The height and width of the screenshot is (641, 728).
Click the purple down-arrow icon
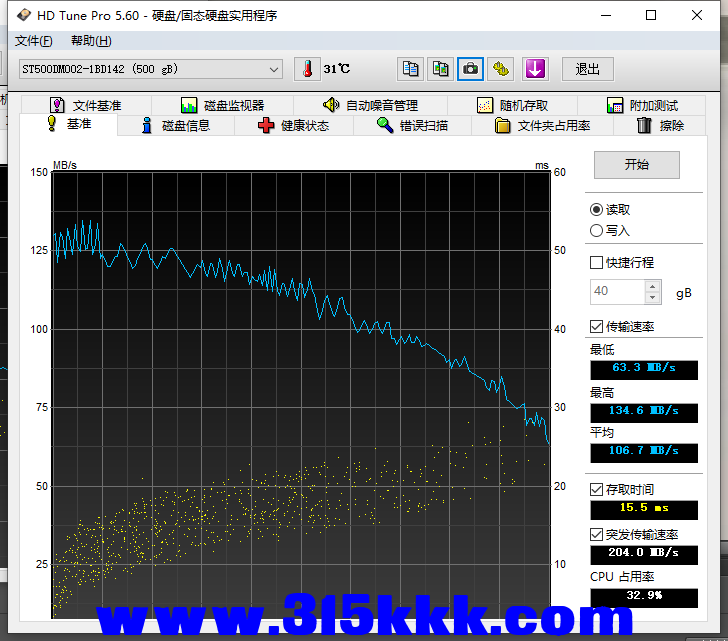pyautogui.click(x=536, y=69)
